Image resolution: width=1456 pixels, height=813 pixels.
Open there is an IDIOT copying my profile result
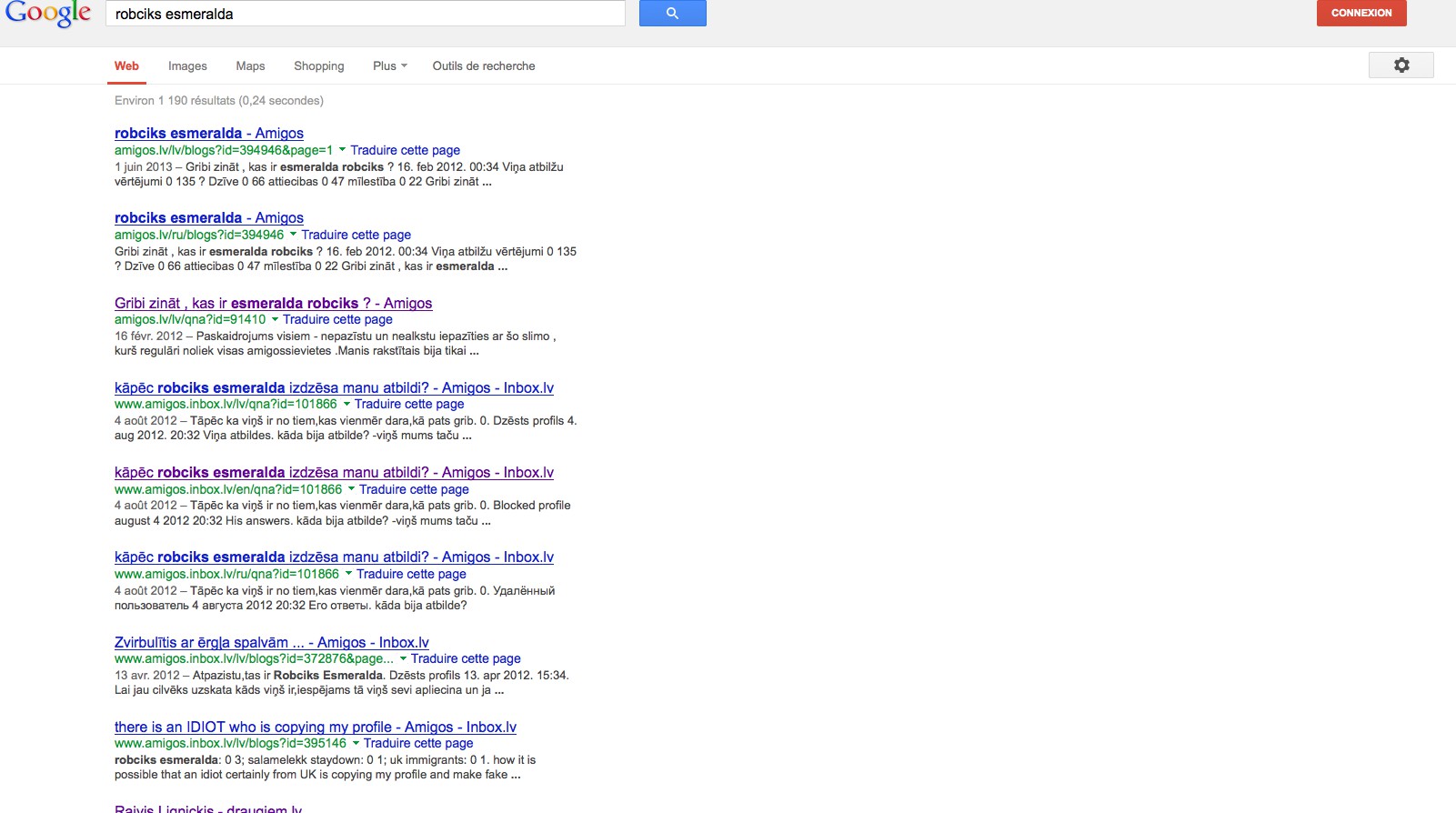(x=316, y=727)
